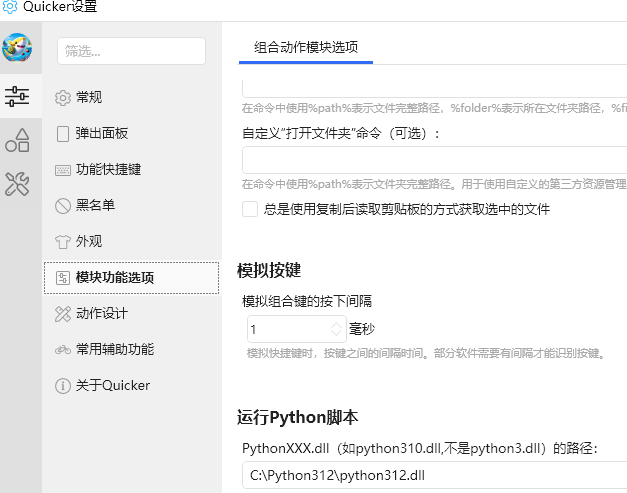Click the 自定义打开文件夹命令 input field

434,160
